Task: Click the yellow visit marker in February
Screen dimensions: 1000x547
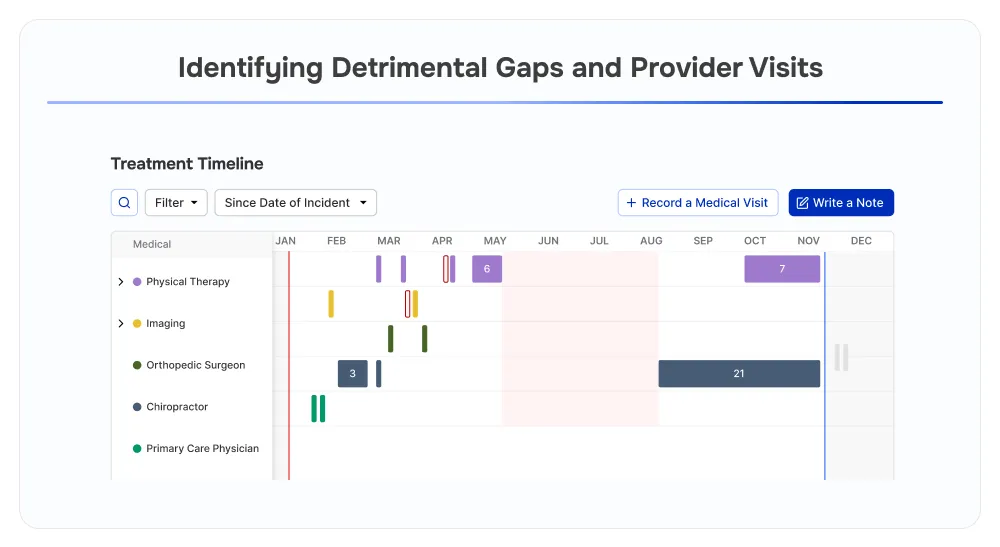Action: click(331, 304)
